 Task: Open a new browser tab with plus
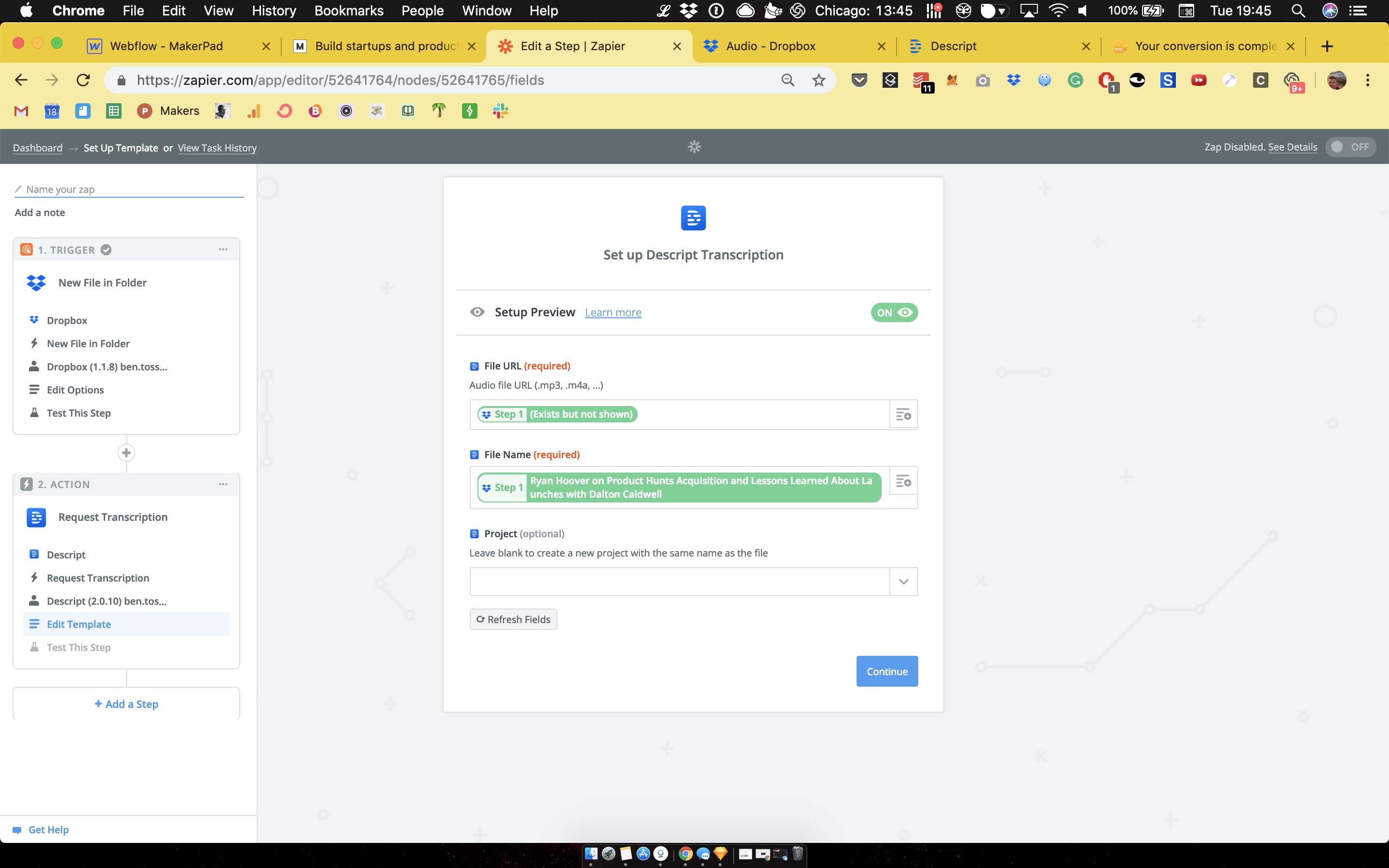tap(1326, 46)
